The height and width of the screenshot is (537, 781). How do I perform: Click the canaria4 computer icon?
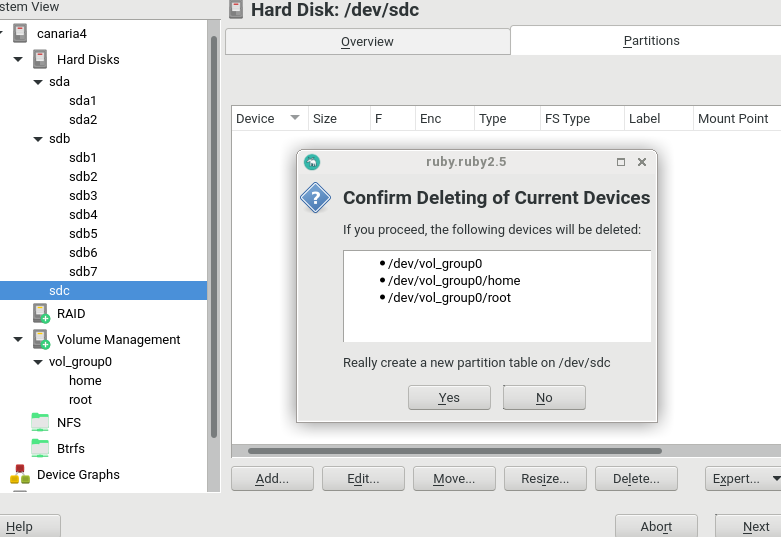tap(20, 34)
